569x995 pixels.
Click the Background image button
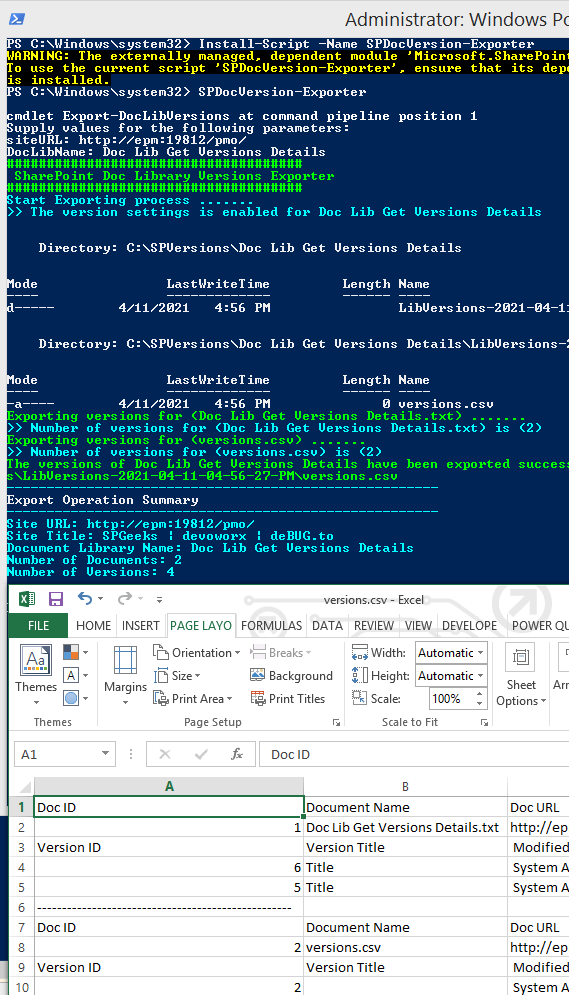(x=291, y=676)
